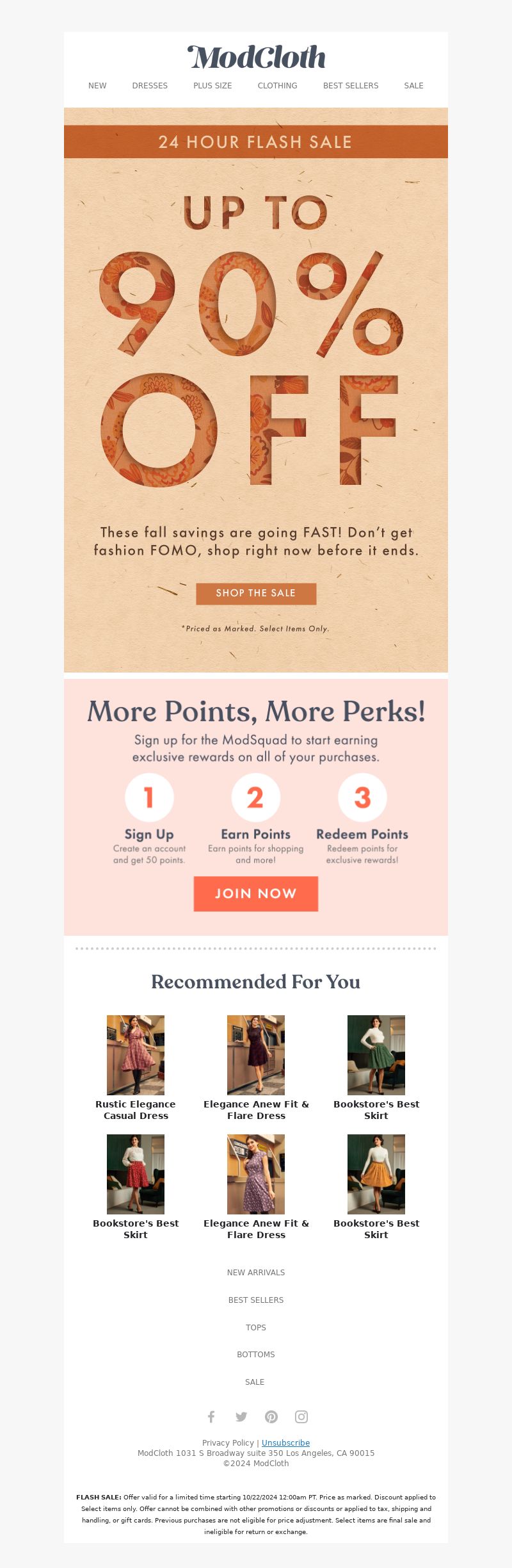Click the SHOP THE SALE button
Screen dimensions: 512x1568
(x=256, y=593)
